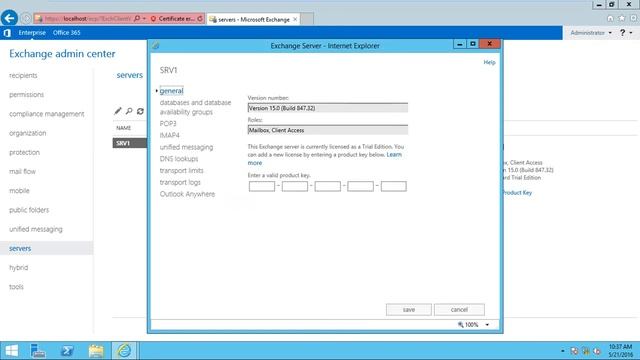
Task: Open Outlook Anywhere section
Action: click(187, 194)
